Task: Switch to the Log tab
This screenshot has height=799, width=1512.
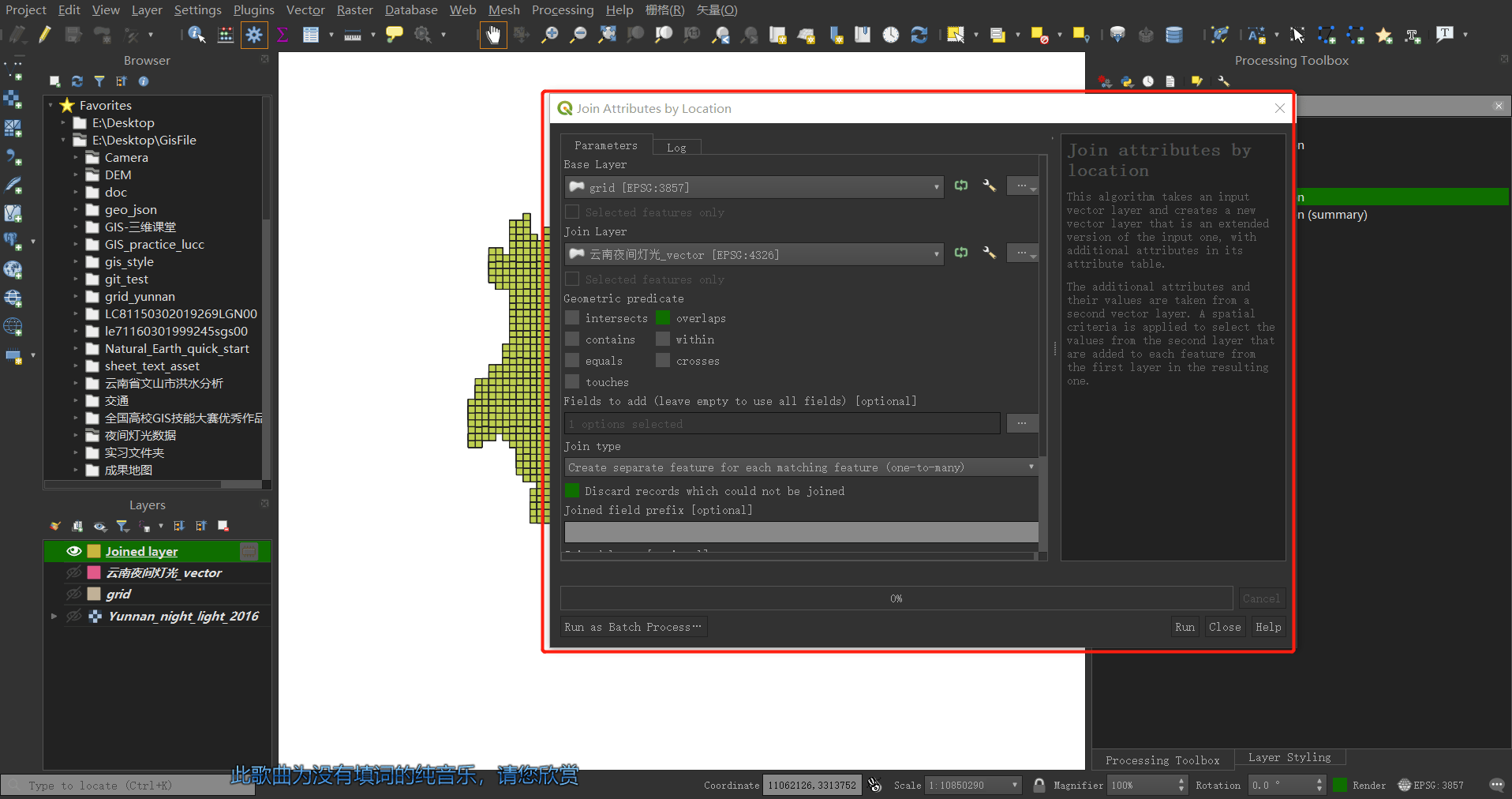Action: click(x=676, y=148)
